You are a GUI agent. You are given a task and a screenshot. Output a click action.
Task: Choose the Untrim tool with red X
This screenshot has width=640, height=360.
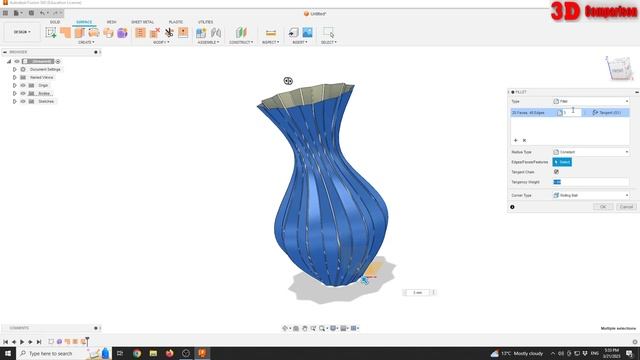(x=155, y=32)
